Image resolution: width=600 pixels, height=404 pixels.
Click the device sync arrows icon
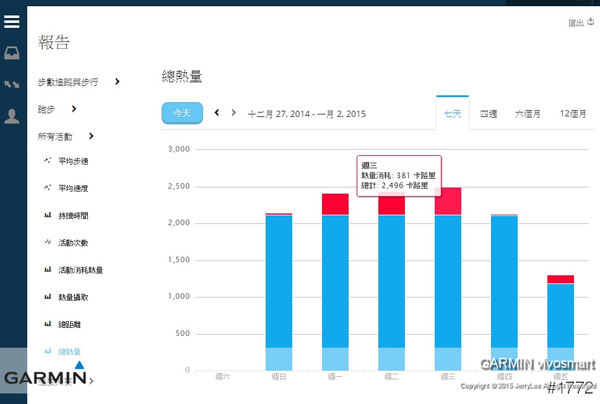(12, 85)
